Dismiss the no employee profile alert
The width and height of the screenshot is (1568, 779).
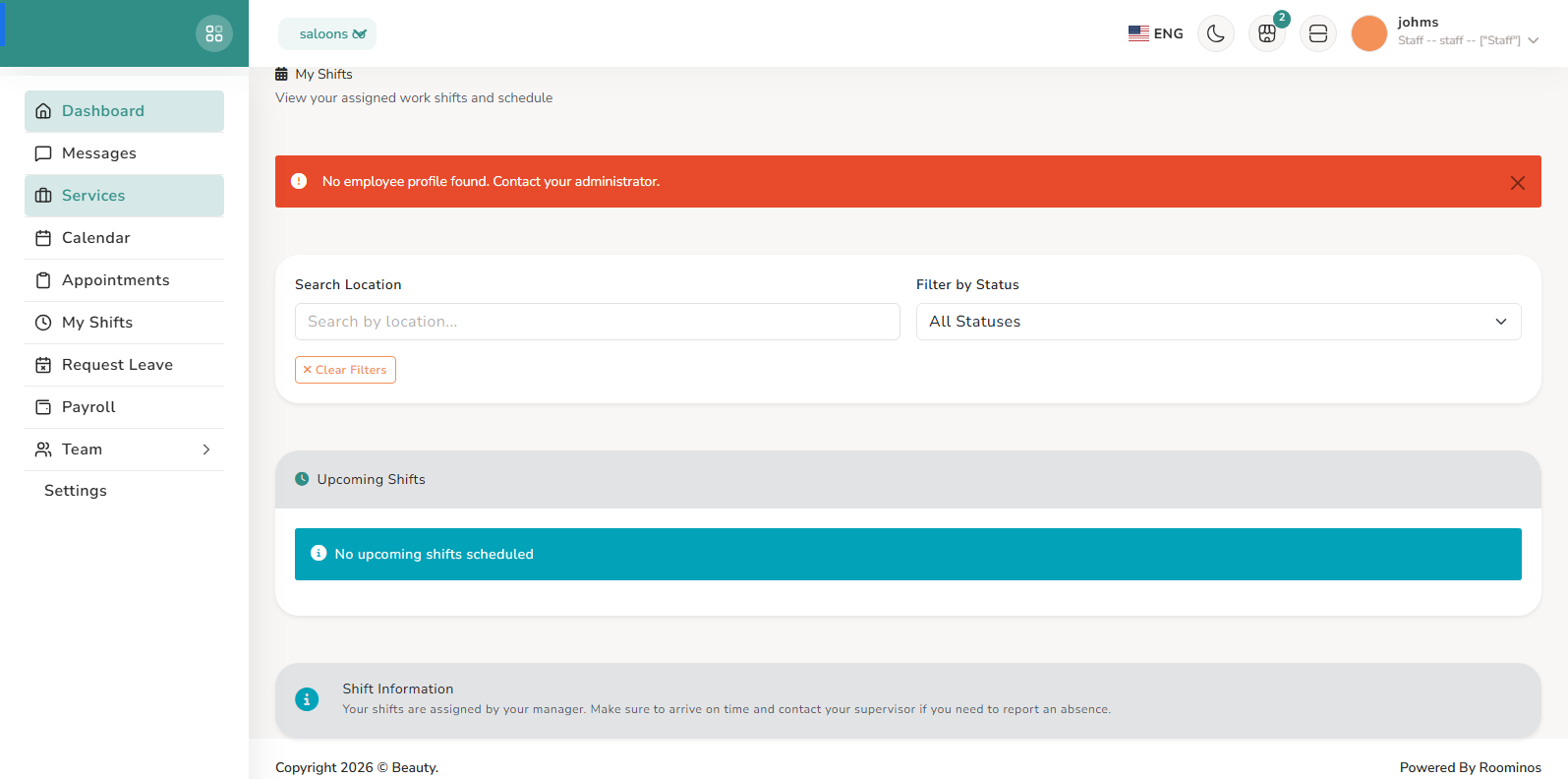click(1517, 182)
